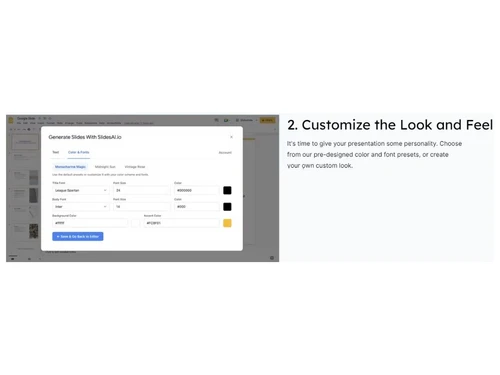Click the Customize the Look and Feel heading
The width and height of the screenshot is (500, 375).
[x=390, y=125]
